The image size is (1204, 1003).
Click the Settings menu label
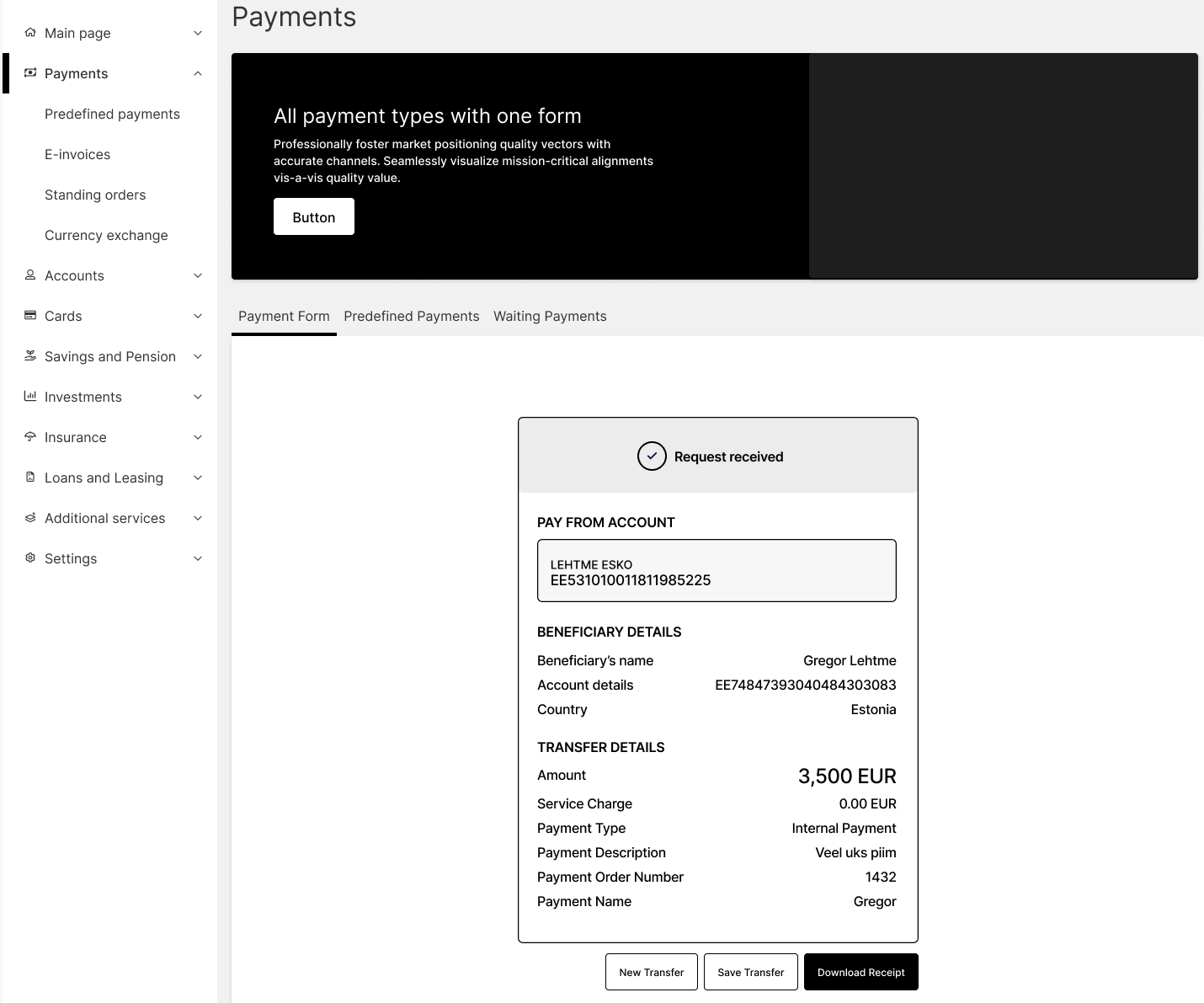pos(71,558)
